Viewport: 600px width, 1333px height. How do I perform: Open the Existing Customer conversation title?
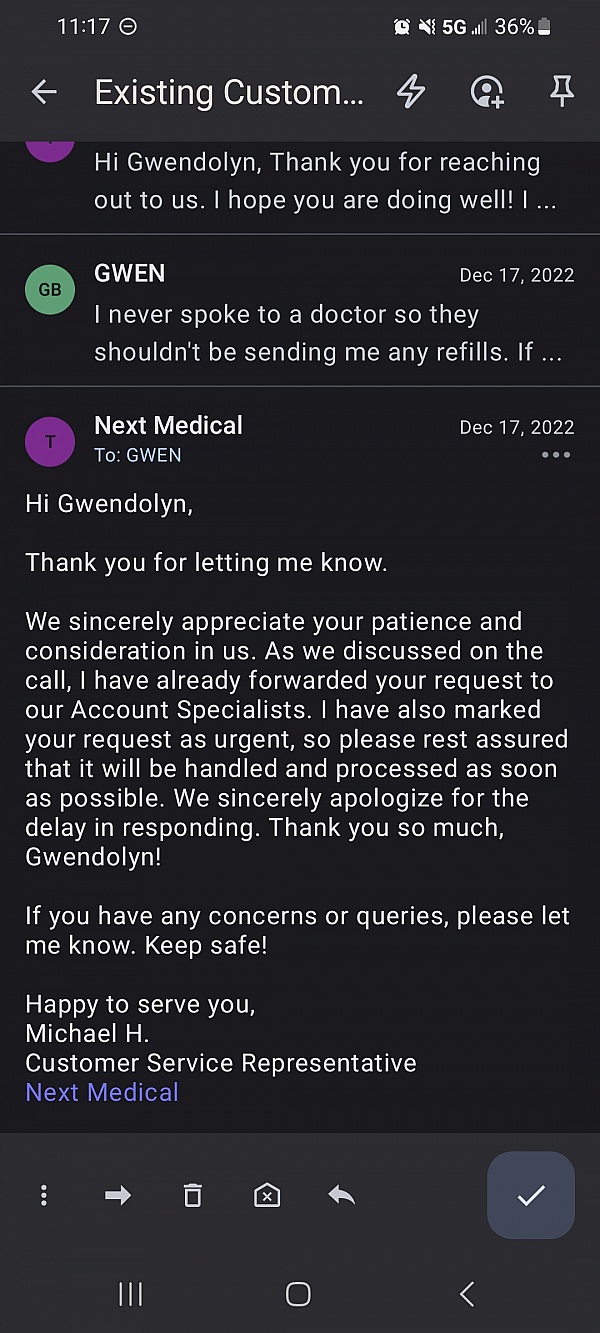click(x=230, y=92)
